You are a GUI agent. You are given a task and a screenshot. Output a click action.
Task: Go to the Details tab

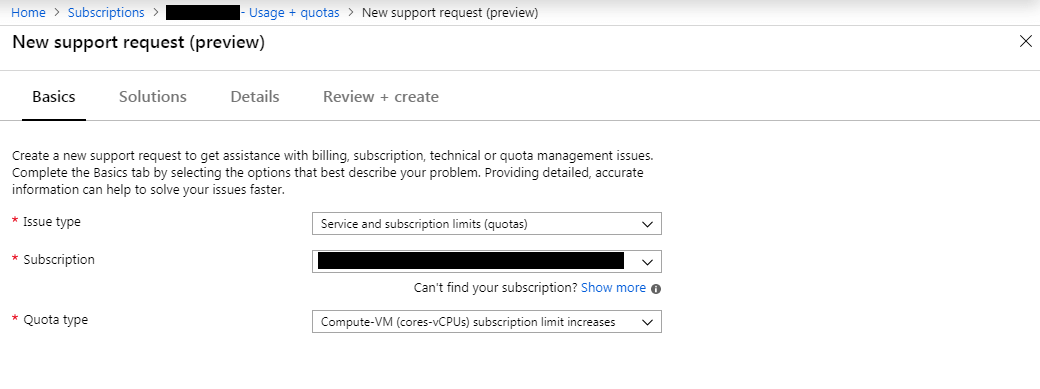coord(255,97)
